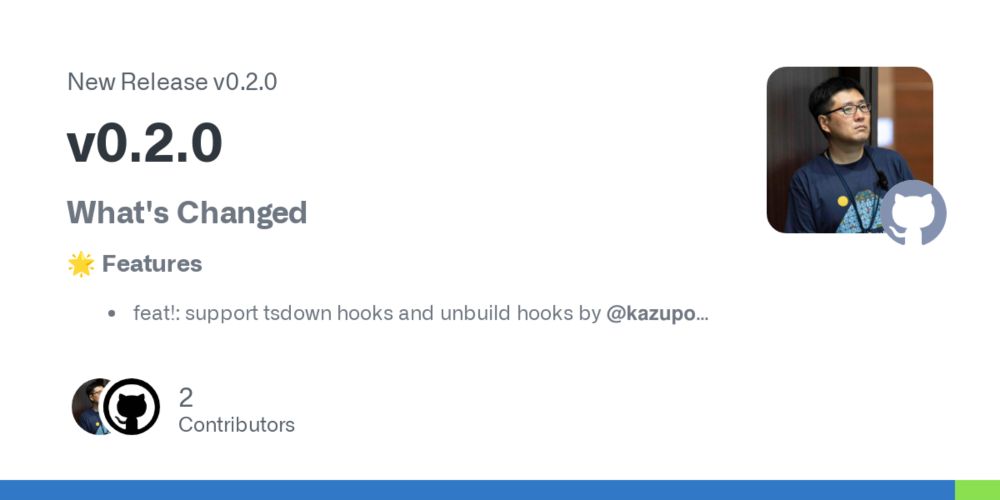The image size is (1000, 500).
Task: Click the green language bar segment
Action: 977,490
